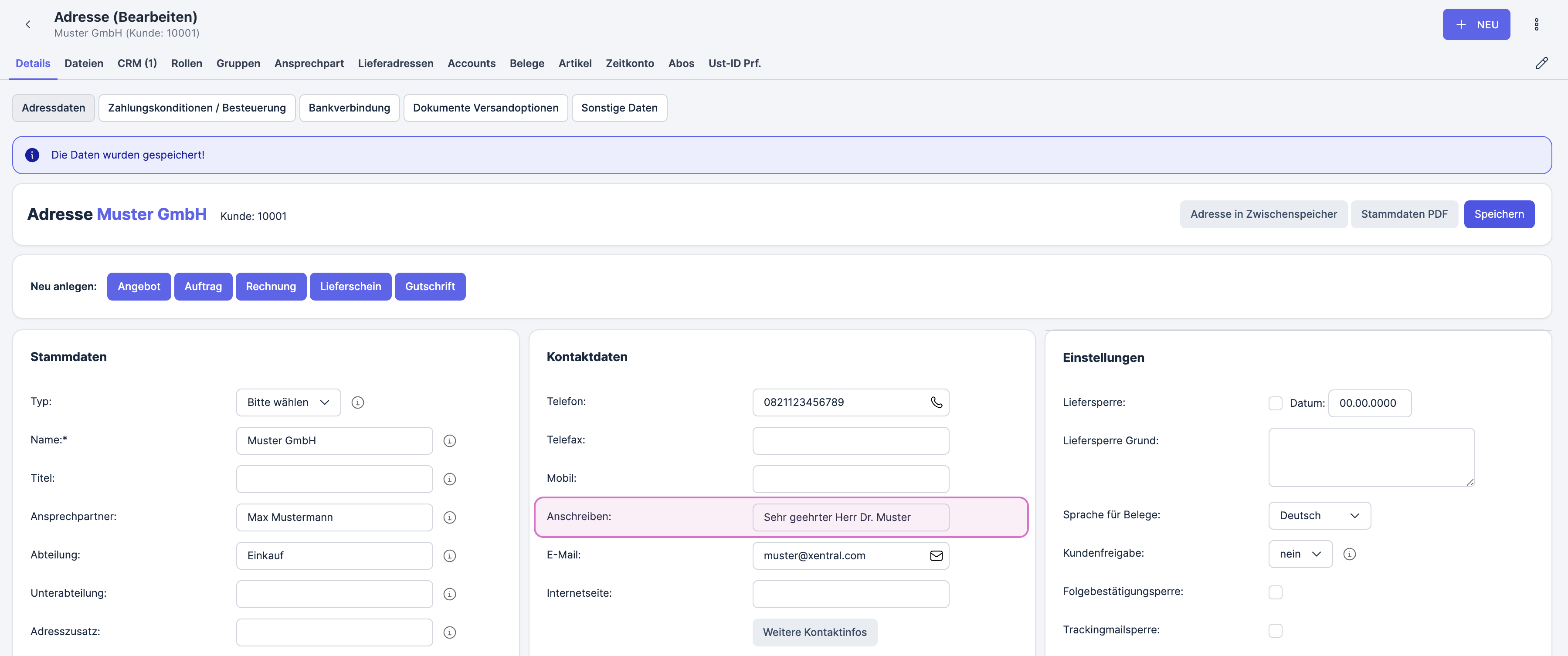This screenshot has width=1568, height=656.
Task: Open the three-dot options menu
Action: [1536, 24]
